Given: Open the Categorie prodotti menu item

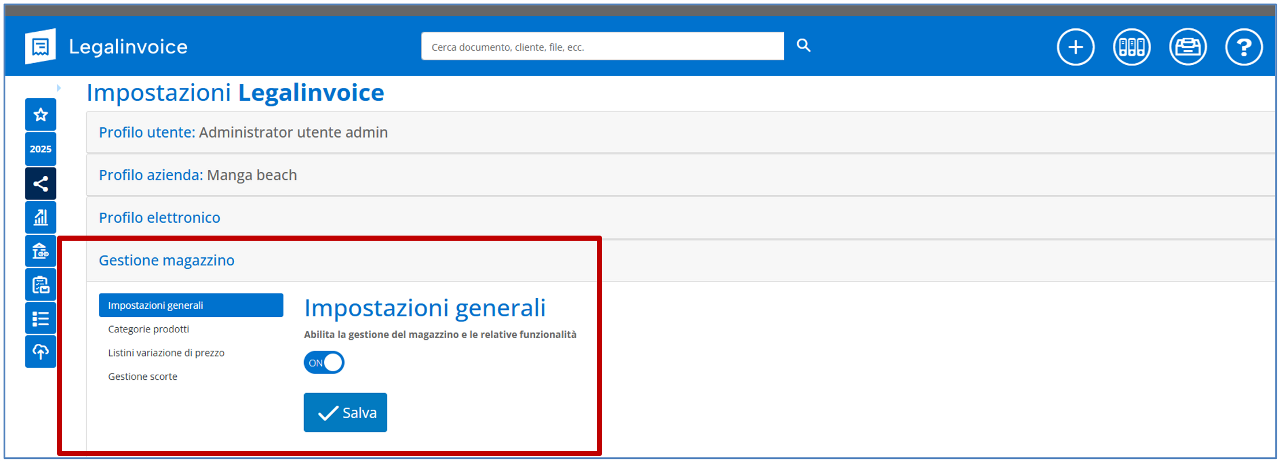Looking at the screenshot, I should pyautogui.click(x=149, y=329).
